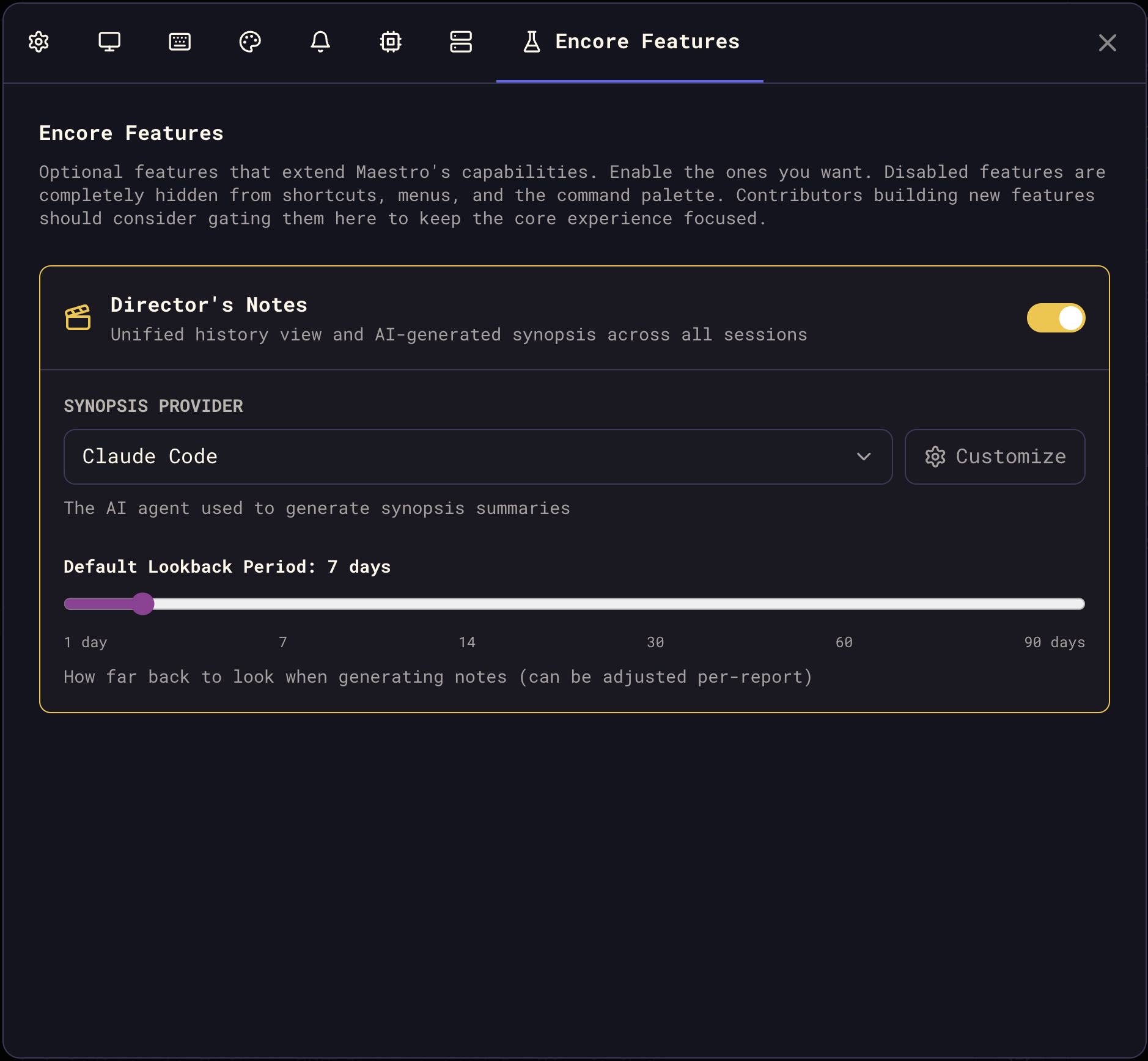This screenshot has height=1061, width=1148.
Task: Switch to the Encore Features tab
Action: (630, 42)
